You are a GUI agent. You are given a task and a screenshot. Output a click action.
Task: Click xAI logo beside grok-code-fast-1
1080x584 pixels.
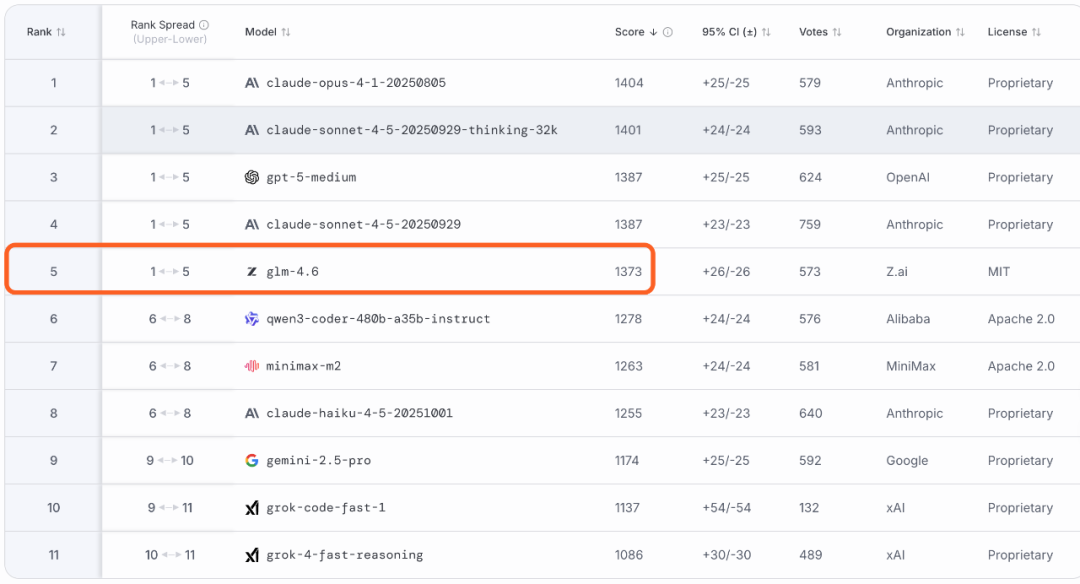(252, 508)
